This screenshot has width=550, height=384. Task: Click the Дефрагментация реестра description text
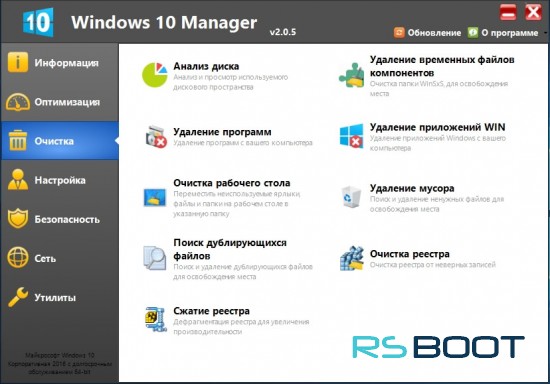click(x=241, y=326)
